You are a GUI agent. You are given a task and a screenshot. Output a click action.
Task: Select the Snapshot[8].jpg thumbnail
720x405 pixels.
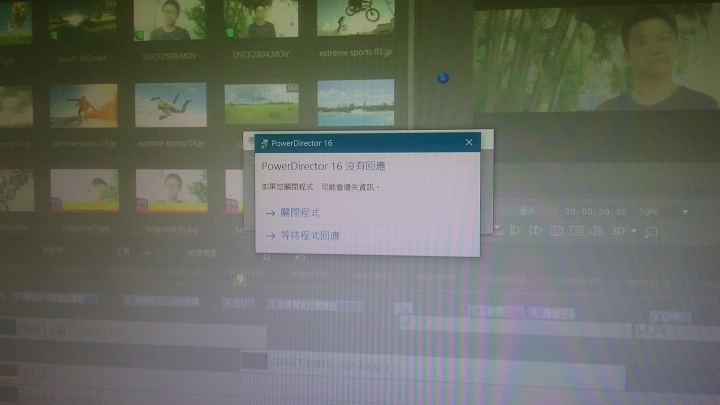[x=171, y=191]
